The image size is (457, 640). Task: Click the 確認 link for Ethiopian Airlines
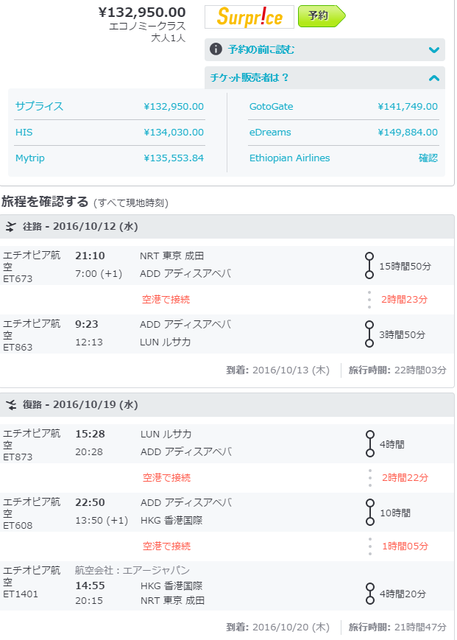(x=428, y=158)
